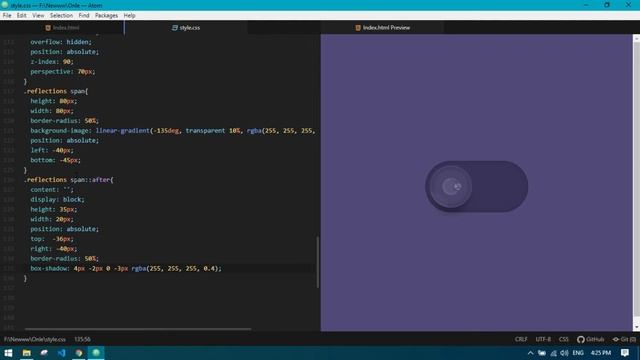Click the toggle knob in preview pane

451,187
